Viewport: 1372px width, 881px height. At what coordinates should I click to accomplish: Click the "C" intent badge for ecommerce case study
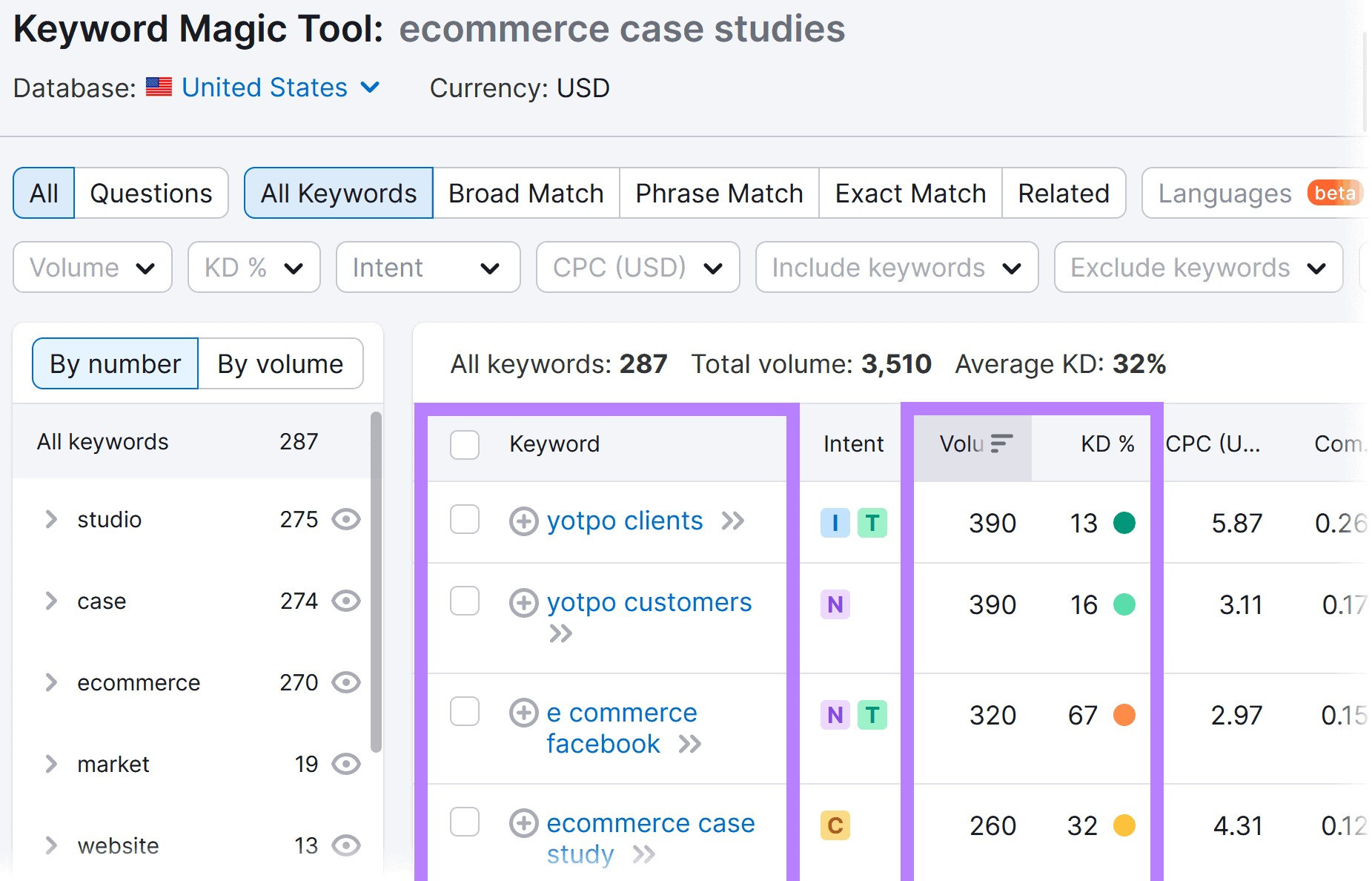pyautogui.click(x=835, y=824)
